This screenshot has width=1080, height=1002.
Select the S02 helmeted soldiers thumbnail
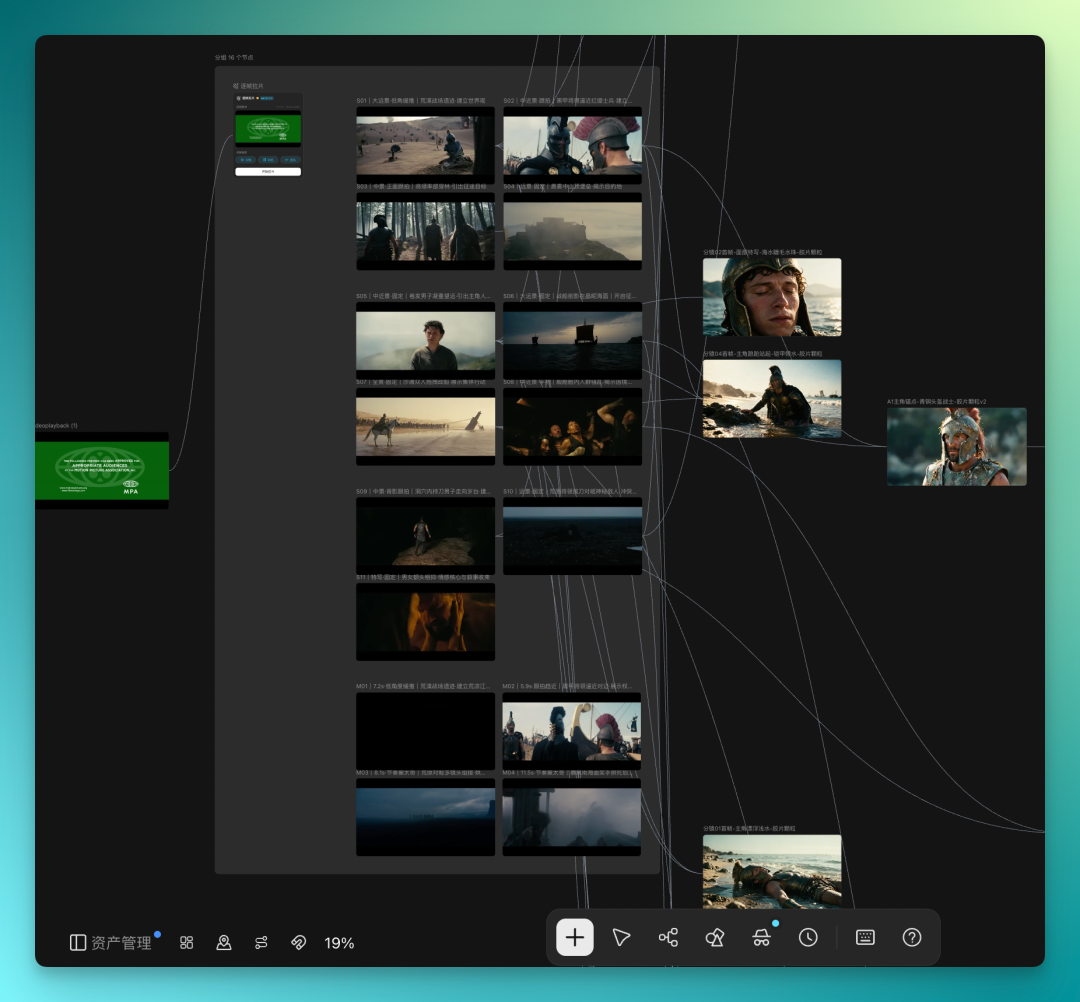click(572, 145)
